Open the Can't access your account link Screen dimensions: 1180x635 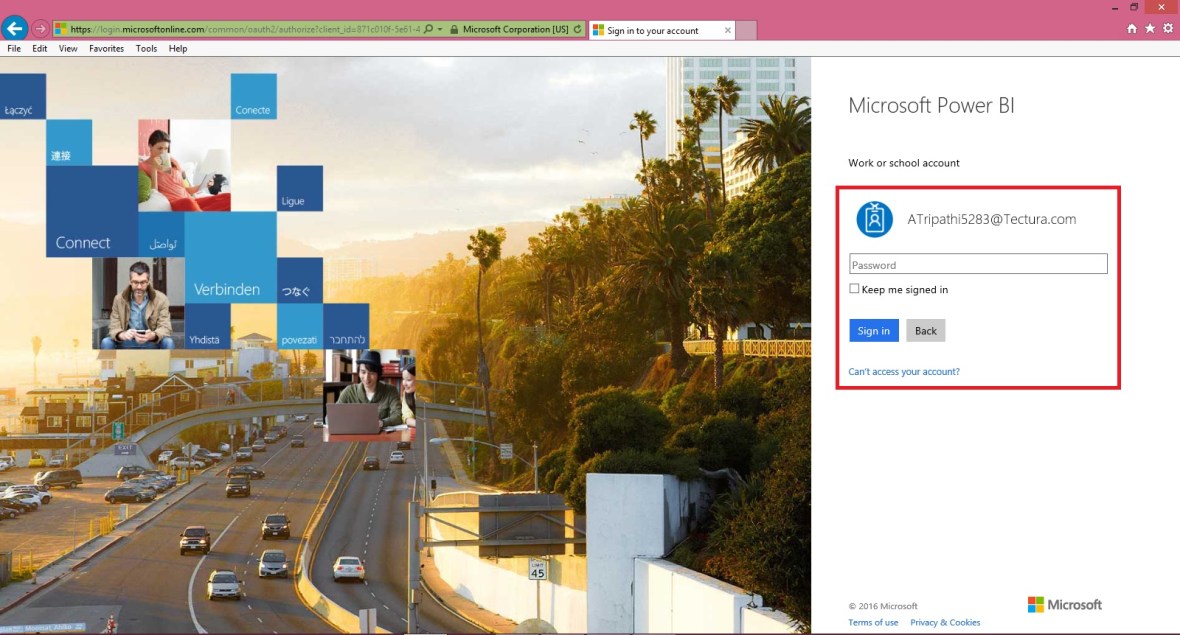point(904,371)
